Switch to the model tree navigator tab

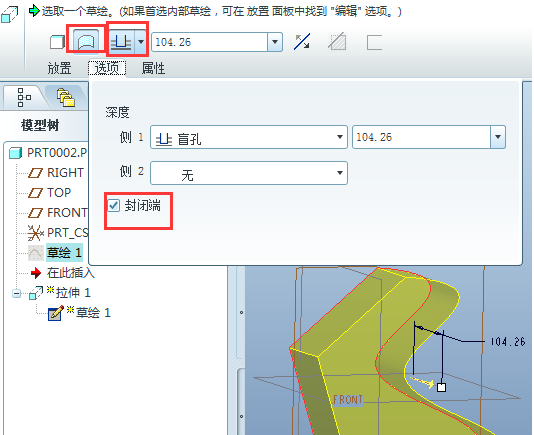point(24,97)
